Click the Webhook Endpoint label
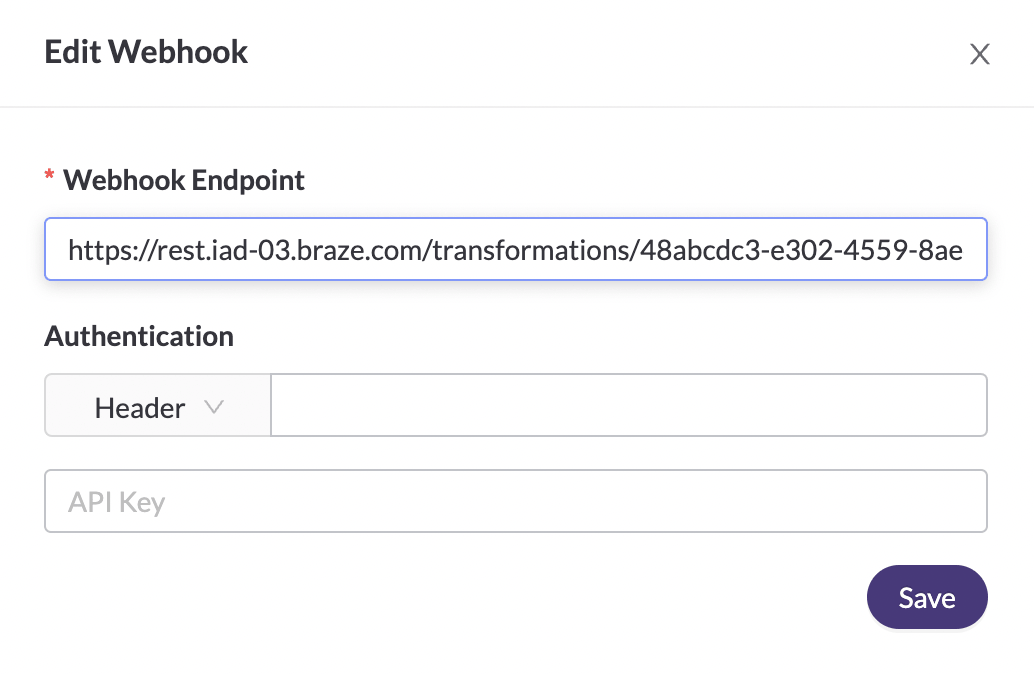 183,181
